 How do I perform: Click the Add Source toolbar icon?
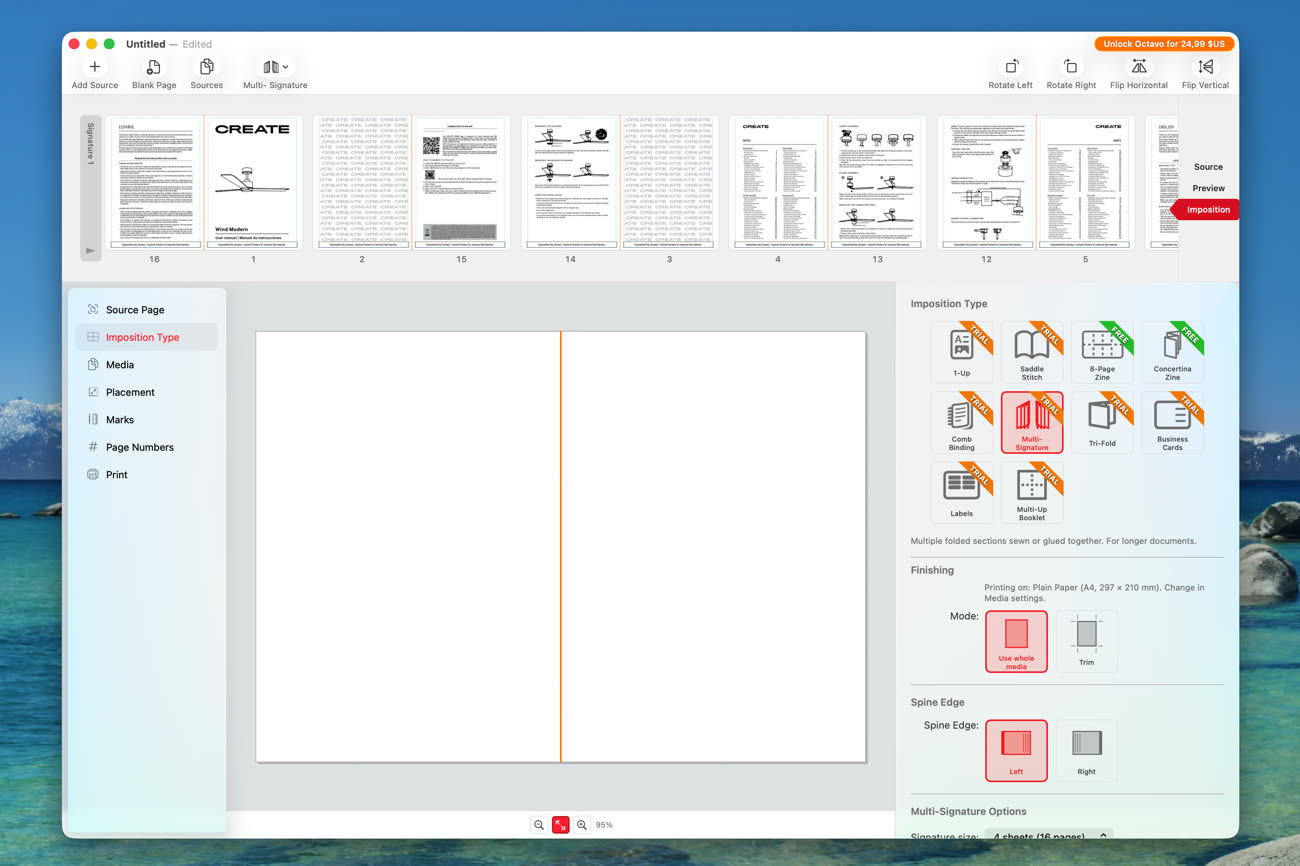[95, 67]
